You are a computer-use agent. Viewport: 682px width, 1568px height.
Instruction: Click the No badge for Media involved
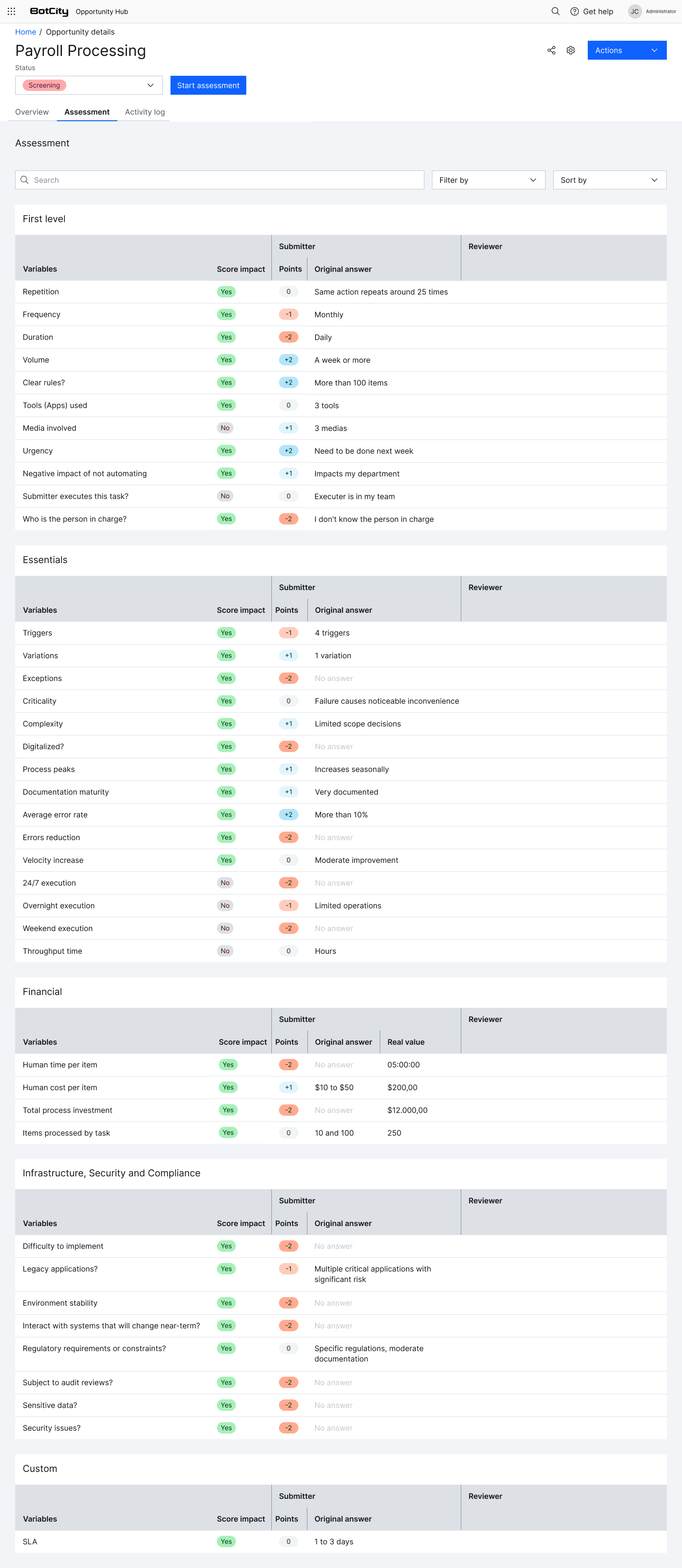coord(225,429)
